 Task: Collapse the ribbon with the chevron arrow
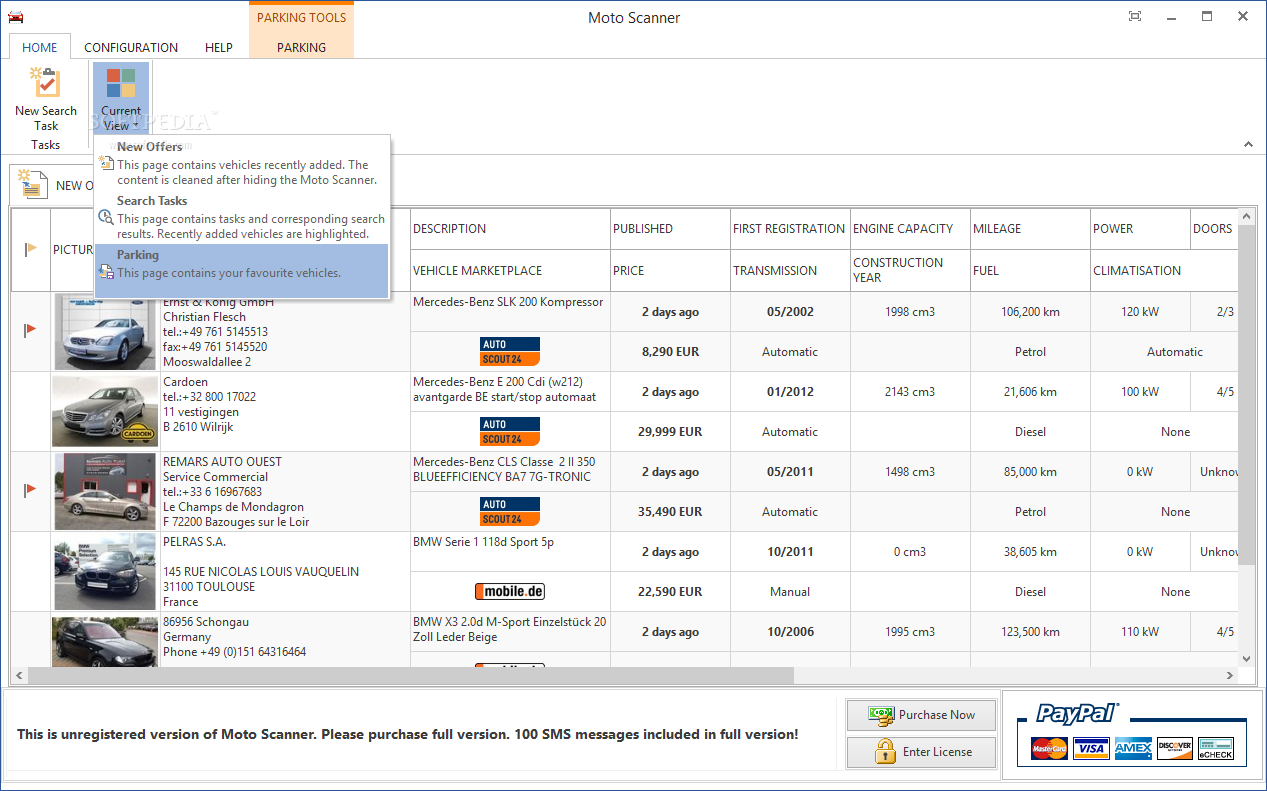pos(1247,144)
